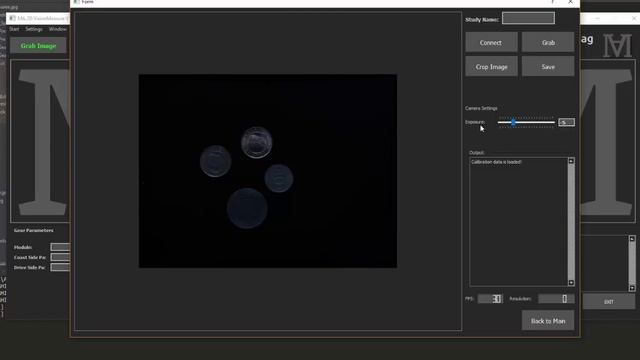Close the background VisionMeasure window
The image size is (640, 360).
[x=634, y=18]
